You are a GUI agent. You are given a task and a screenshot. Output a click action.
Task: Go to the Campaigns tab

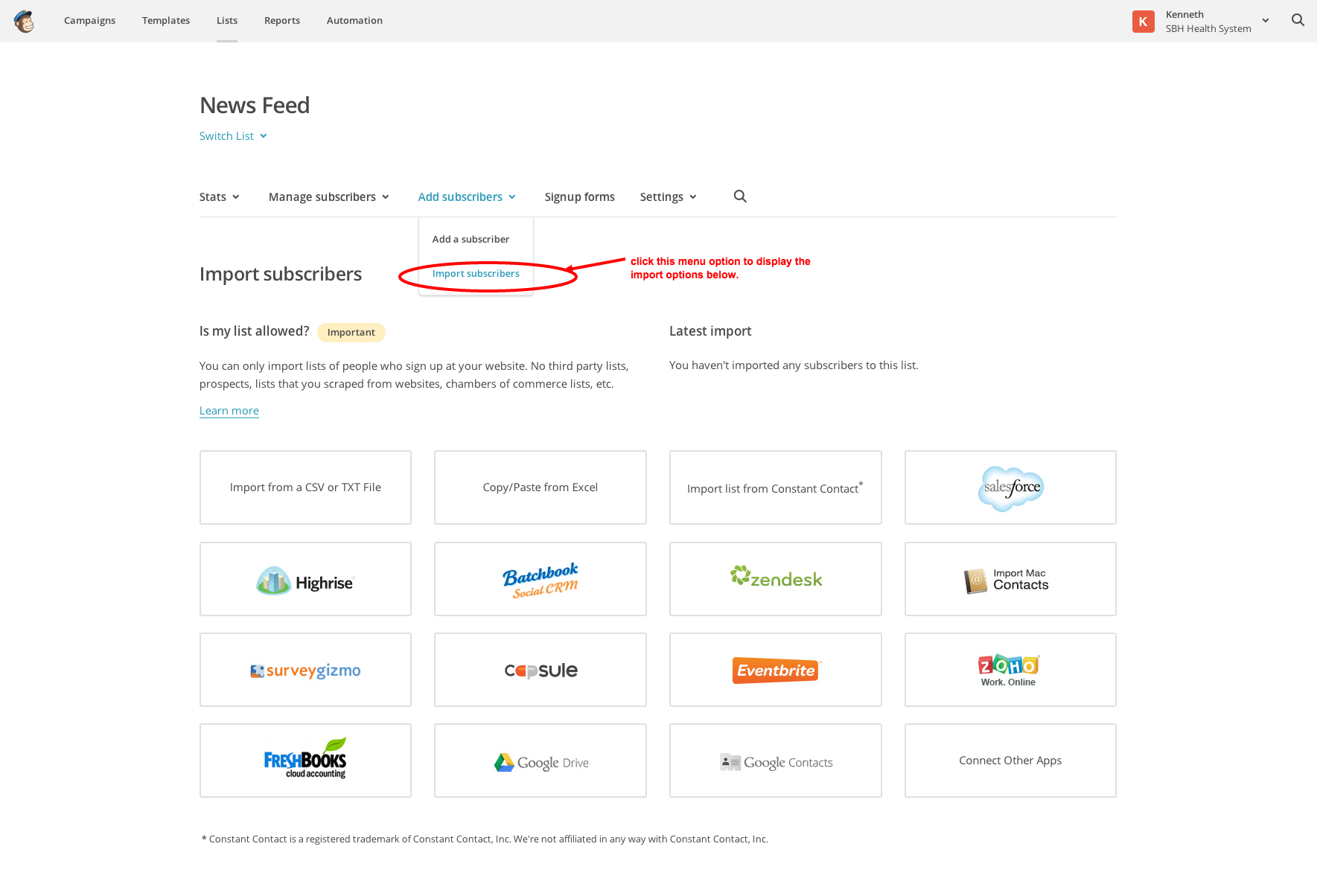click(89, 21)
